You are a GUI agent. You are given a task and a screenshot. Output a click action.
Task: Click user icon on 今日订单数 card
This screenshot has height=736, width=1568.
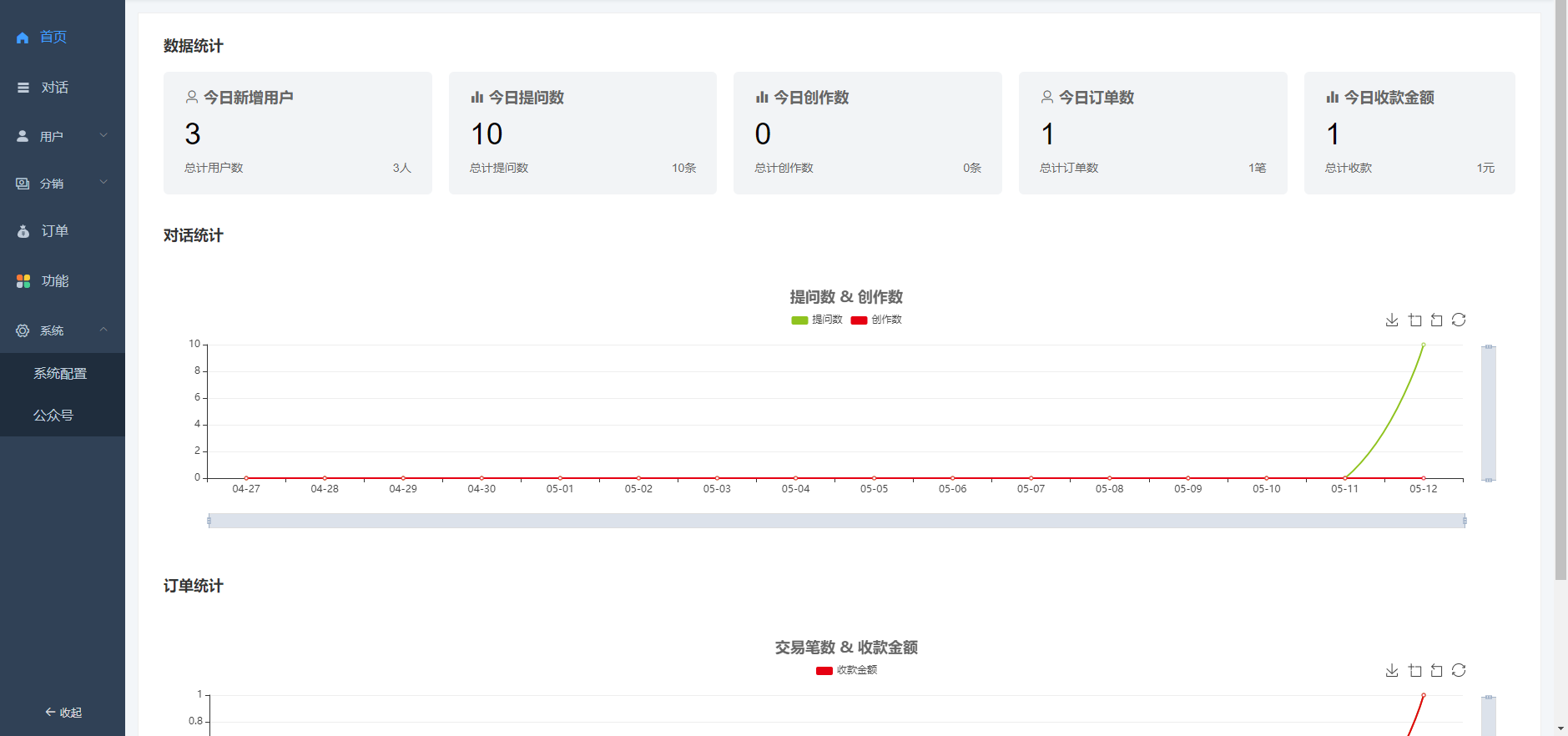point(1047,97)
